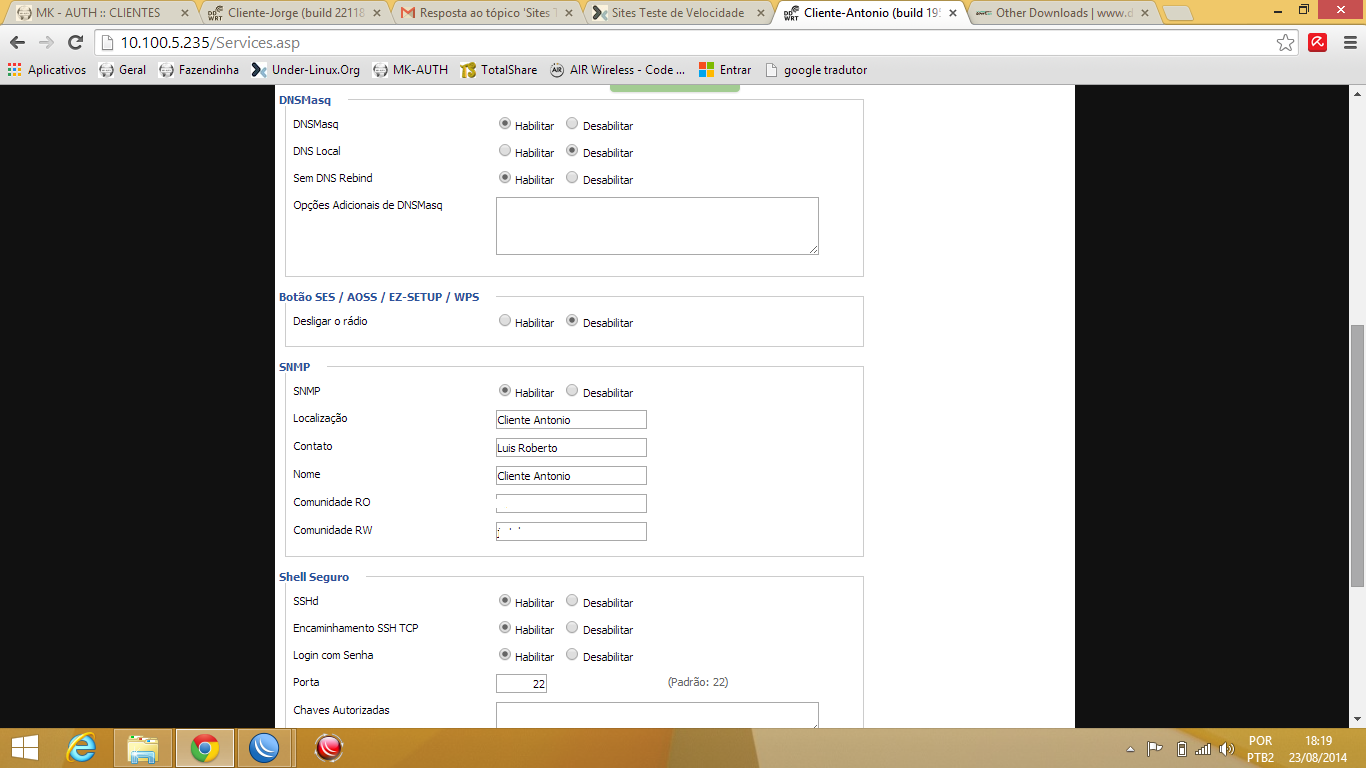Select Habilitar for DNS Local

point(505,151)
